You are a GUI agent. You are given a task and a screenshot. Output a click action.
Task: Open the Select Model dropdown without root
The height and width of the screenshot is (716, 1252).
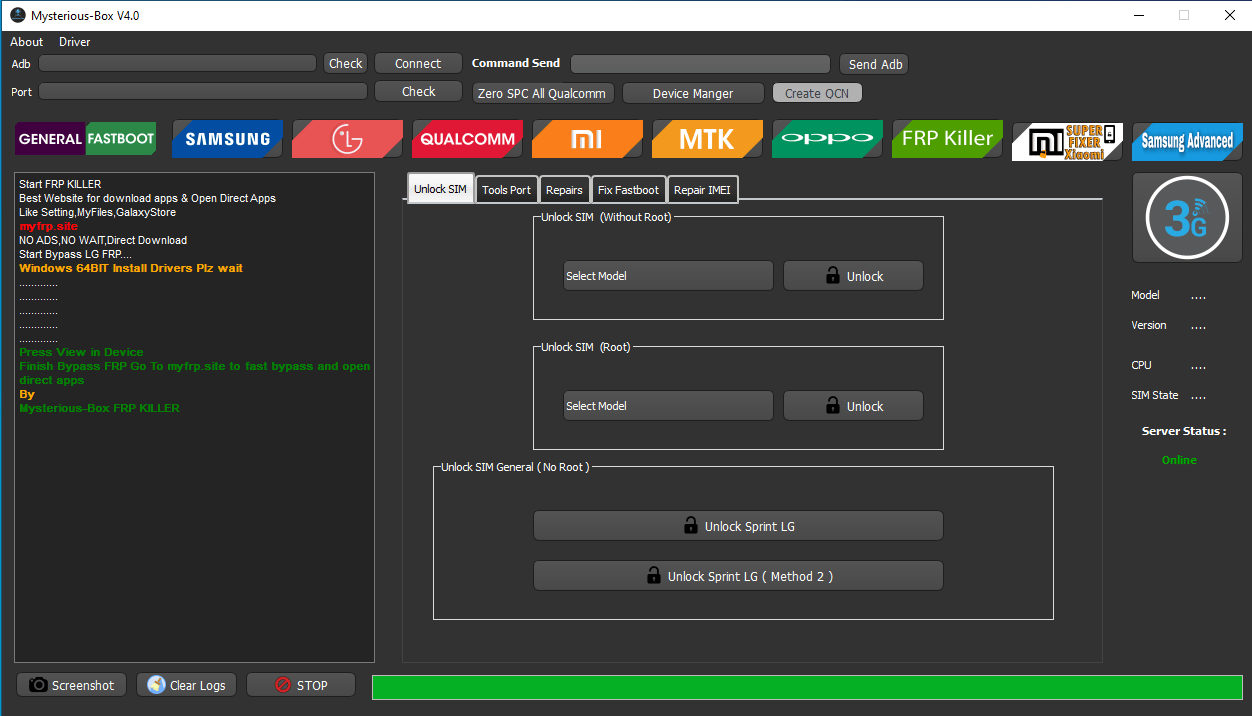pyautogui.click(x=668, y=275)
